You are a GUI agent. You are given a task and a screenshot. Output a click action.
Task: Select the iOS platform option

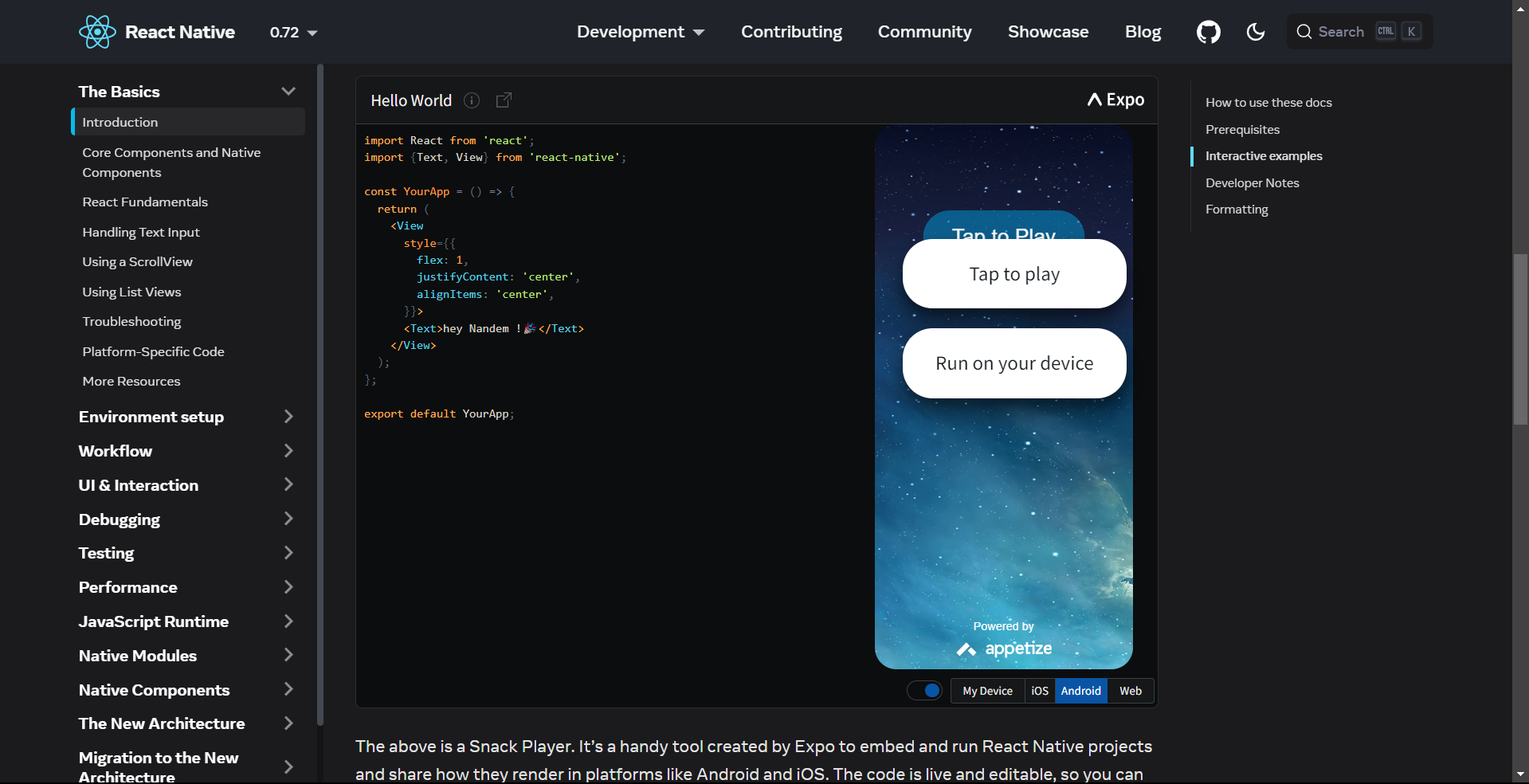(x=1039, y=690)
